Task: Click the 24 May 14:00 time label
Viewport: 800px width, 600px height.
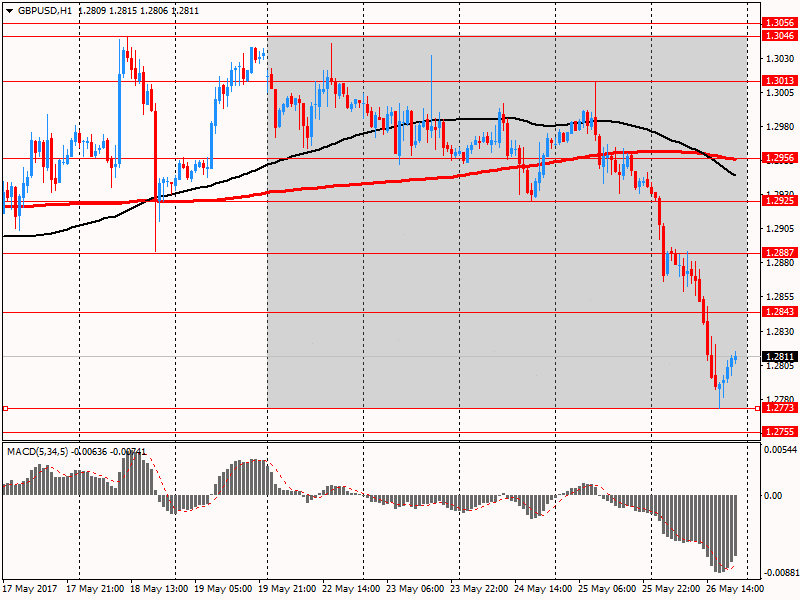Action: 543,588
